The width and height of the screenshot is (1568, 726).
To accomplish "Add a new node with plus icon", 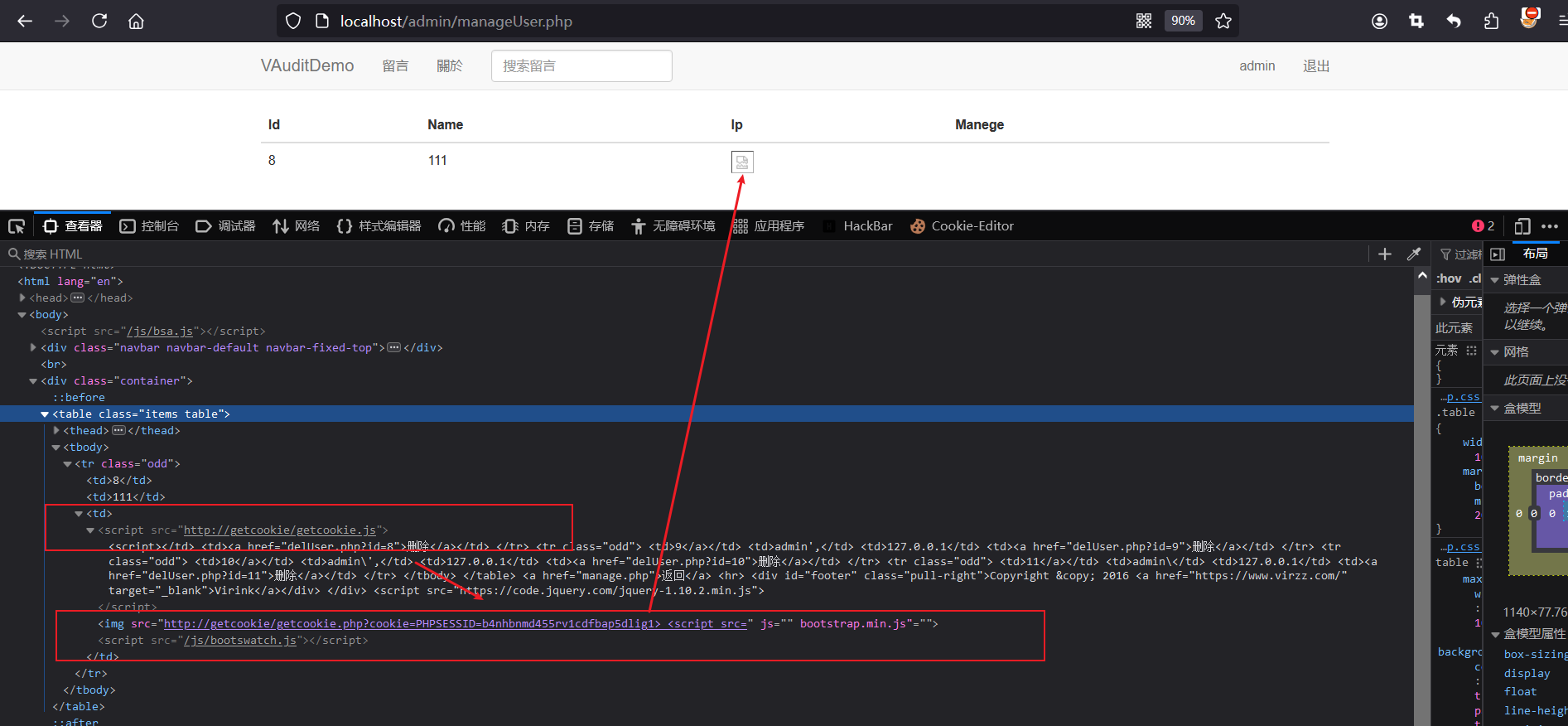I will coord(1385,254).
